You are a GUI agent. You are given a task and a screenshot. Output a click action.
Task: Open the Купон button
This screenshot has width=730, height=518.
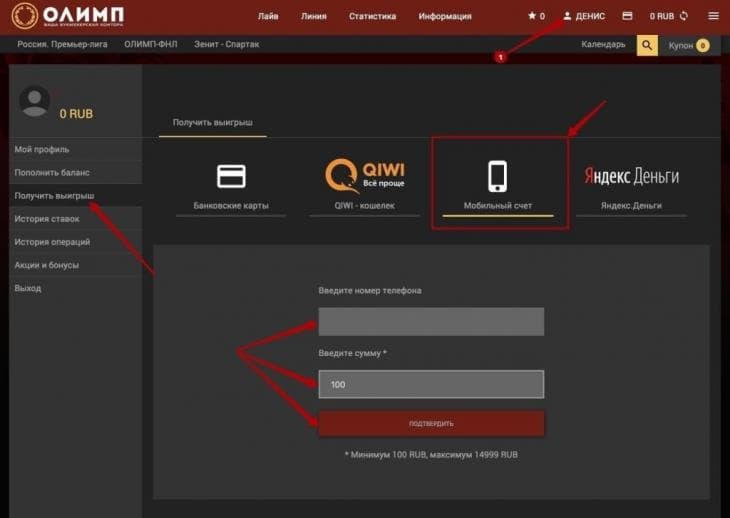click(x=688, y=45)
